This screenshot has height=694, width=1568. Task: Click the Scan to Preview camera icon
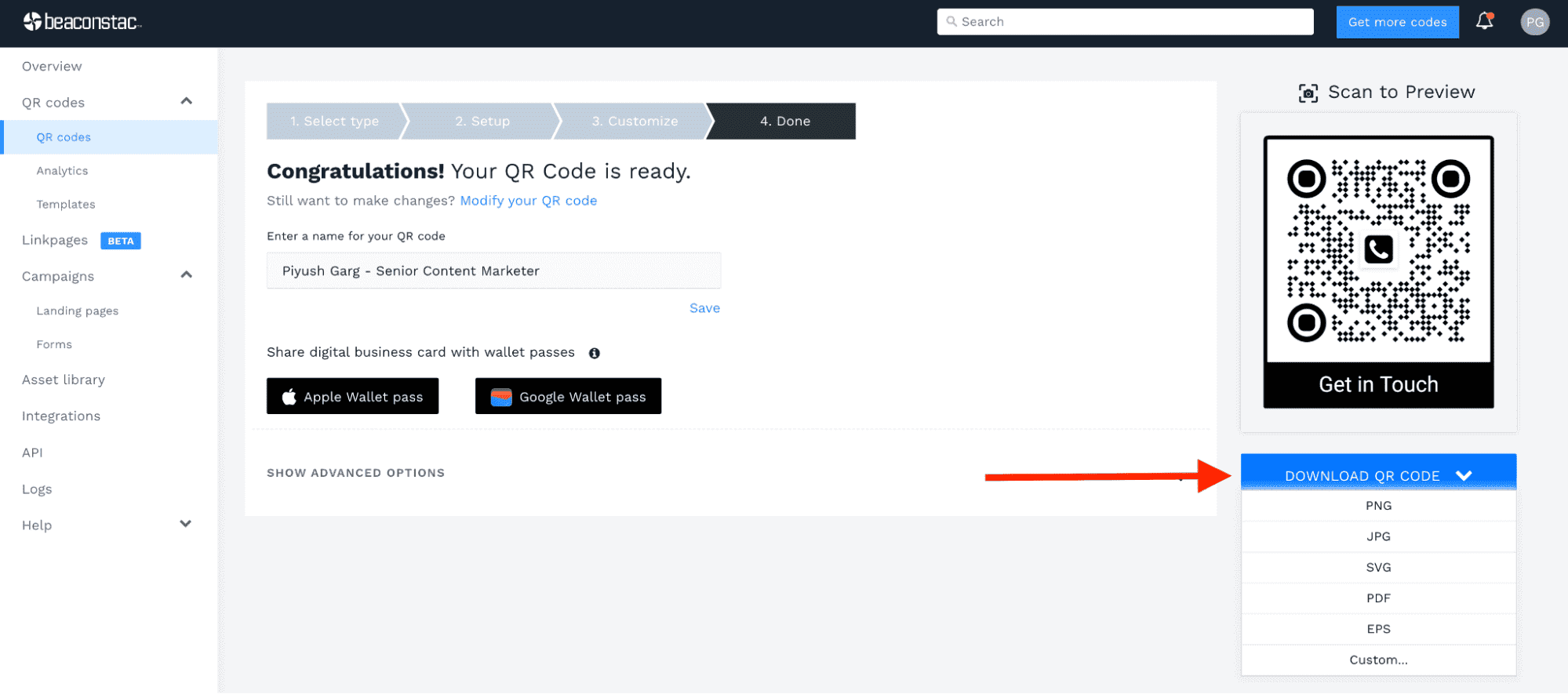pyautogui.click(x=1308, y=93)
